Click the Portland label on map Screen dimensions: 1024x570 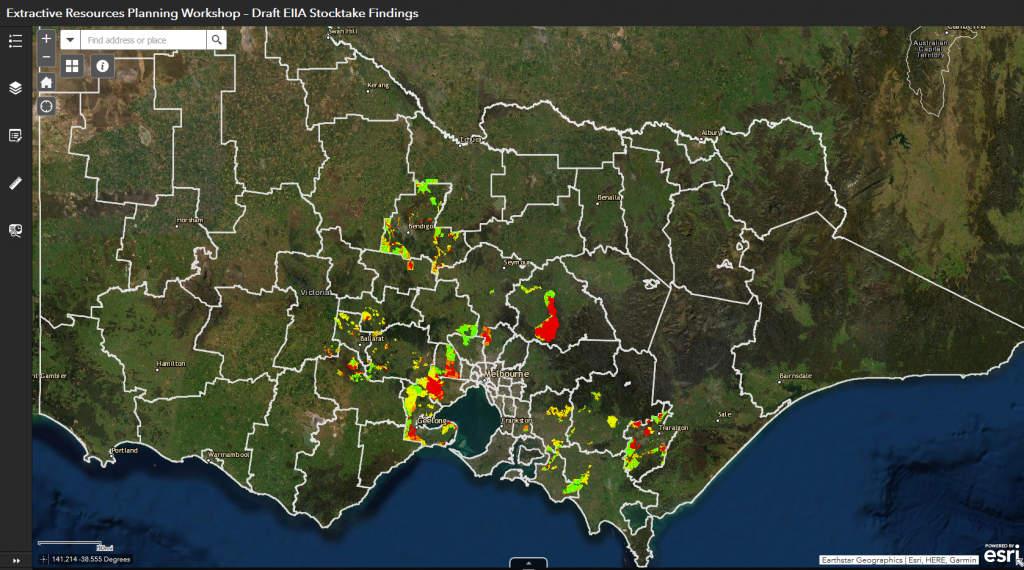(x=124, y=451)
